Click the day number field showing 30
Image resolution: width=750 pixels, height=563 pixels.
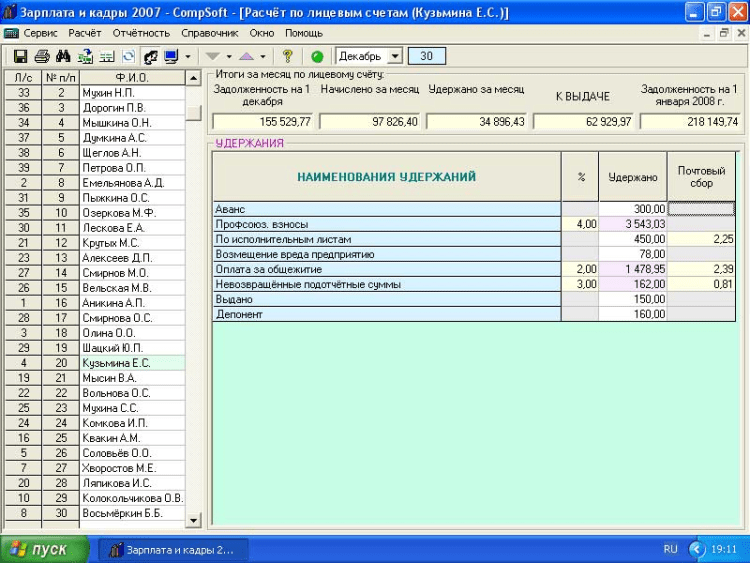pos(427,57)
